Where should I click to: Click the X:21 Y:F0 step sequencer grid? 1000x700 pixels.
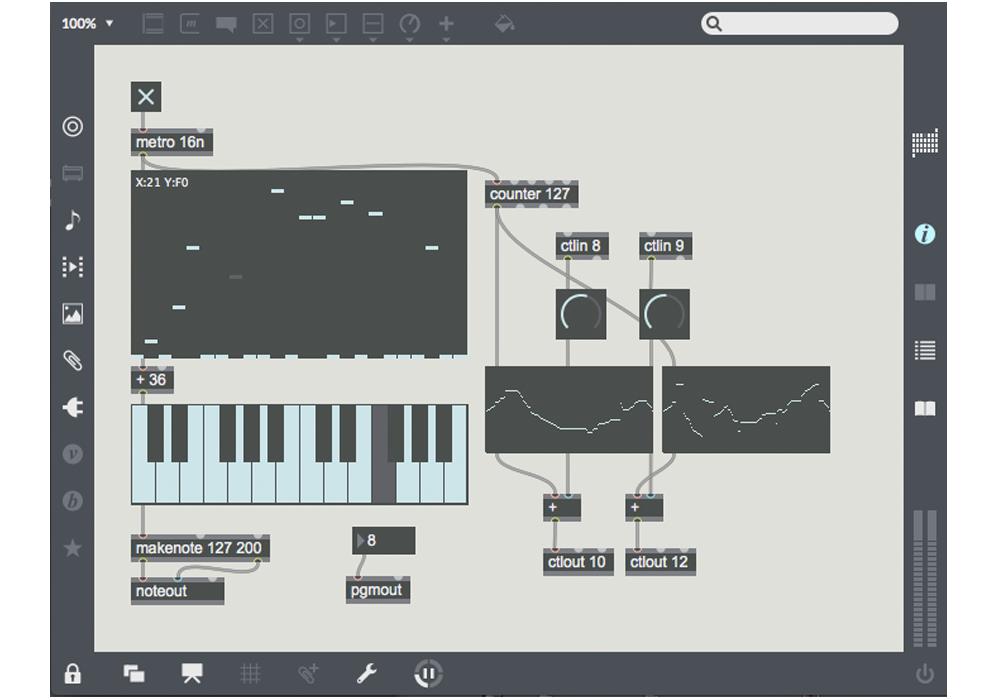tap(299, 263)
